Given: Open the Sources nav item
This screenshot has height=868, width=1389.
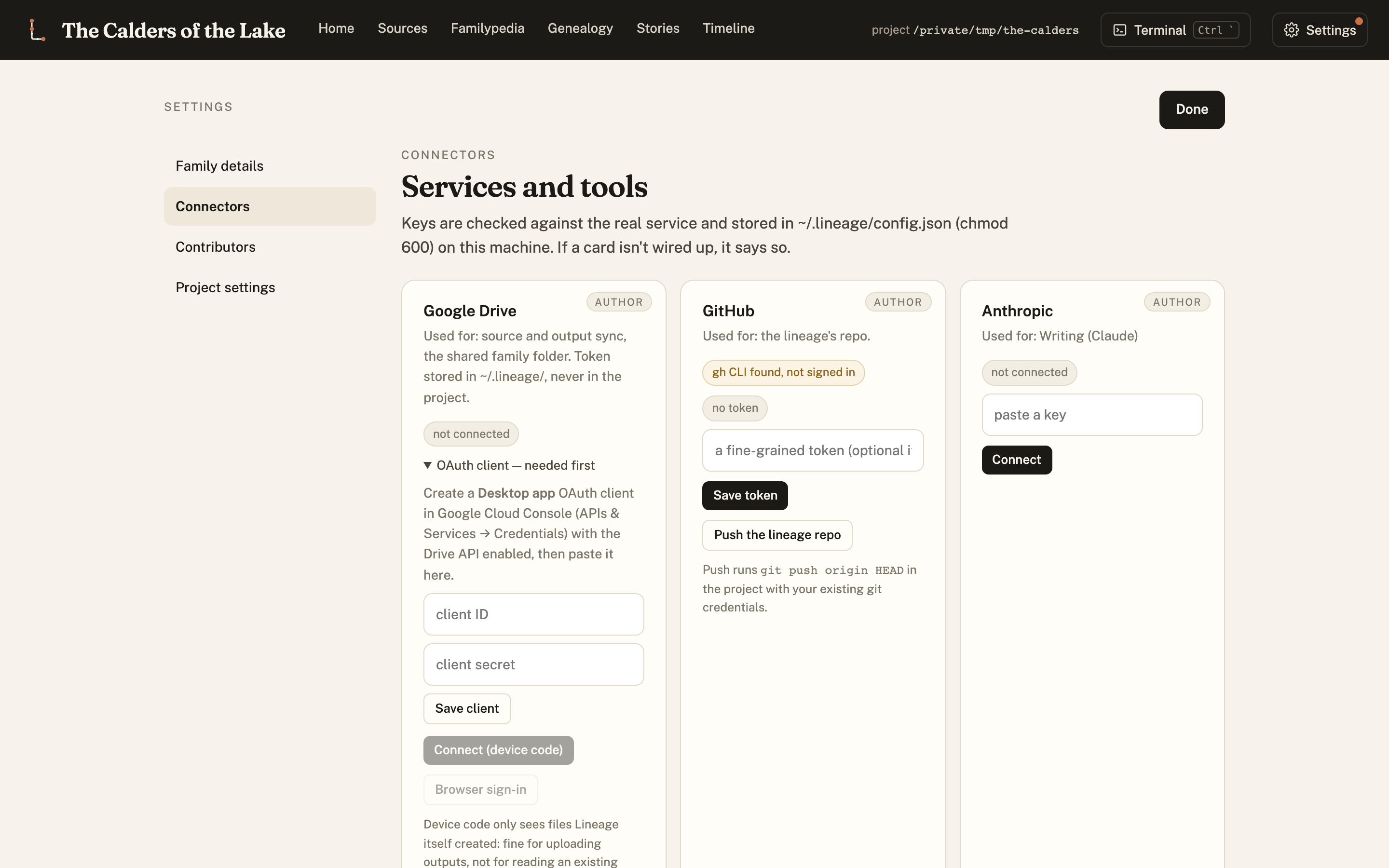Looking at the screenshot, I should (402, 28).
